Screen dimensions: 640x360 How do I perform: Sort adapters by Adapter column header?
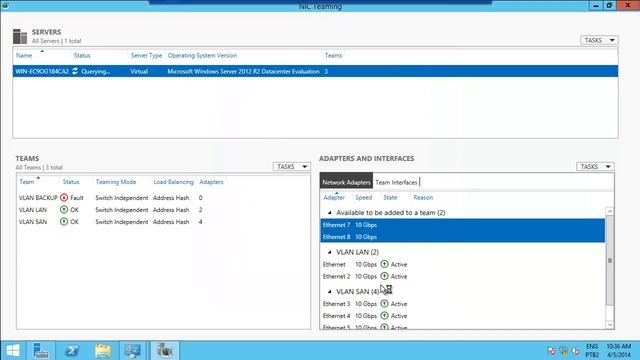pos(334,198)
